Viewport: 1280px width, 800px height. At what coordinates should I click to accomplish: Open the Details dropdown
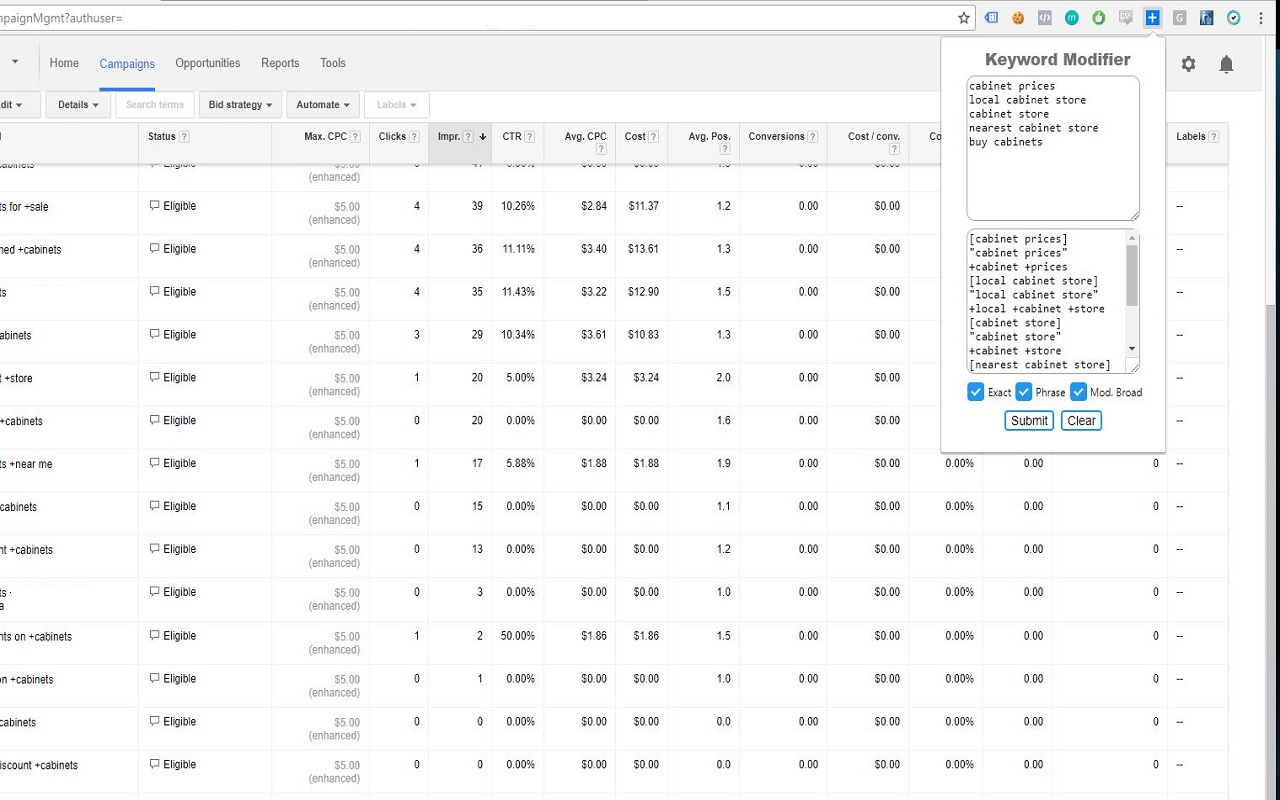(77, 104)
